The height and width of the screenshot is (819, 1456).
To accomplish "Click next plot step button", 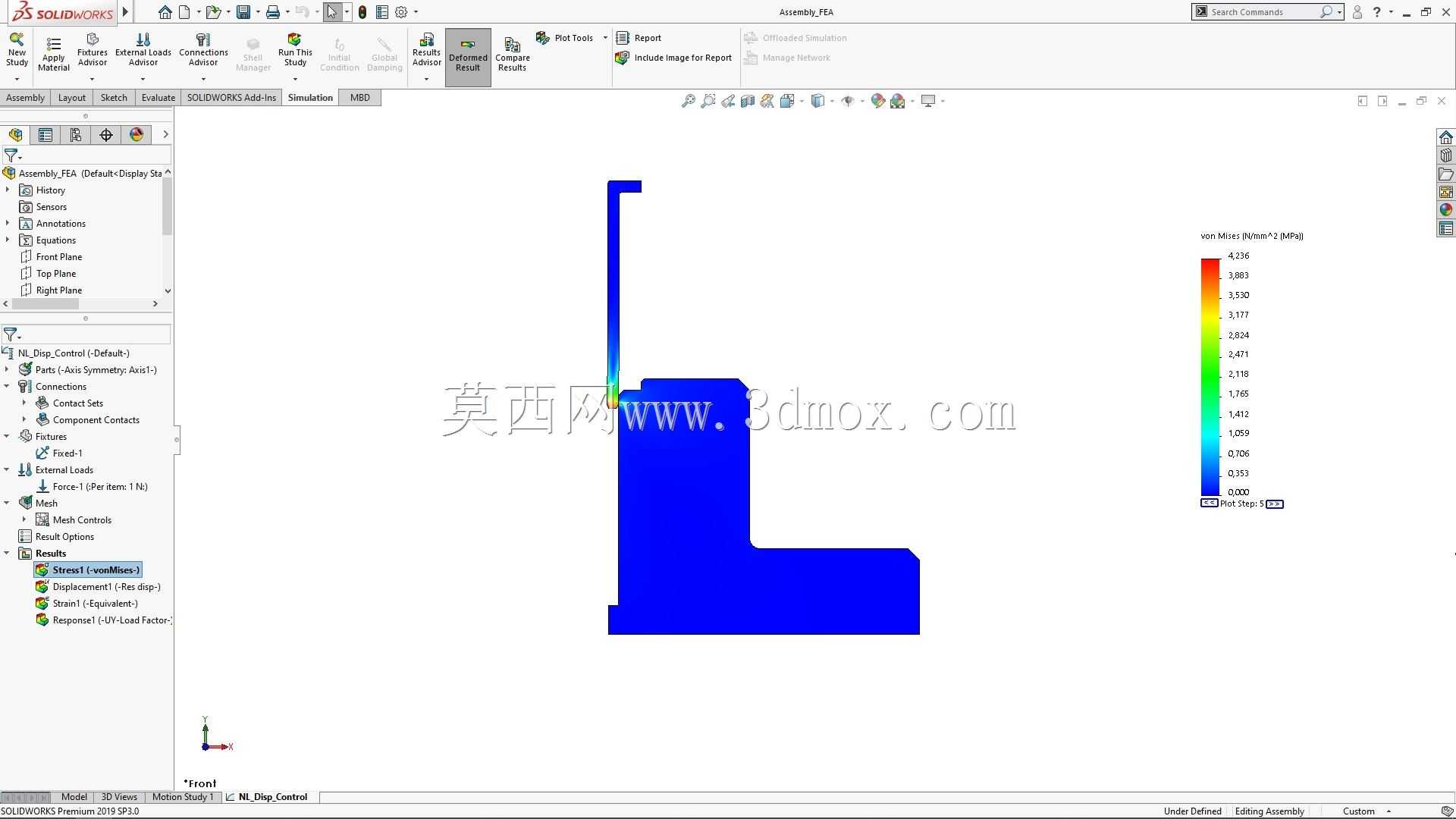I will click(1275, 504).
